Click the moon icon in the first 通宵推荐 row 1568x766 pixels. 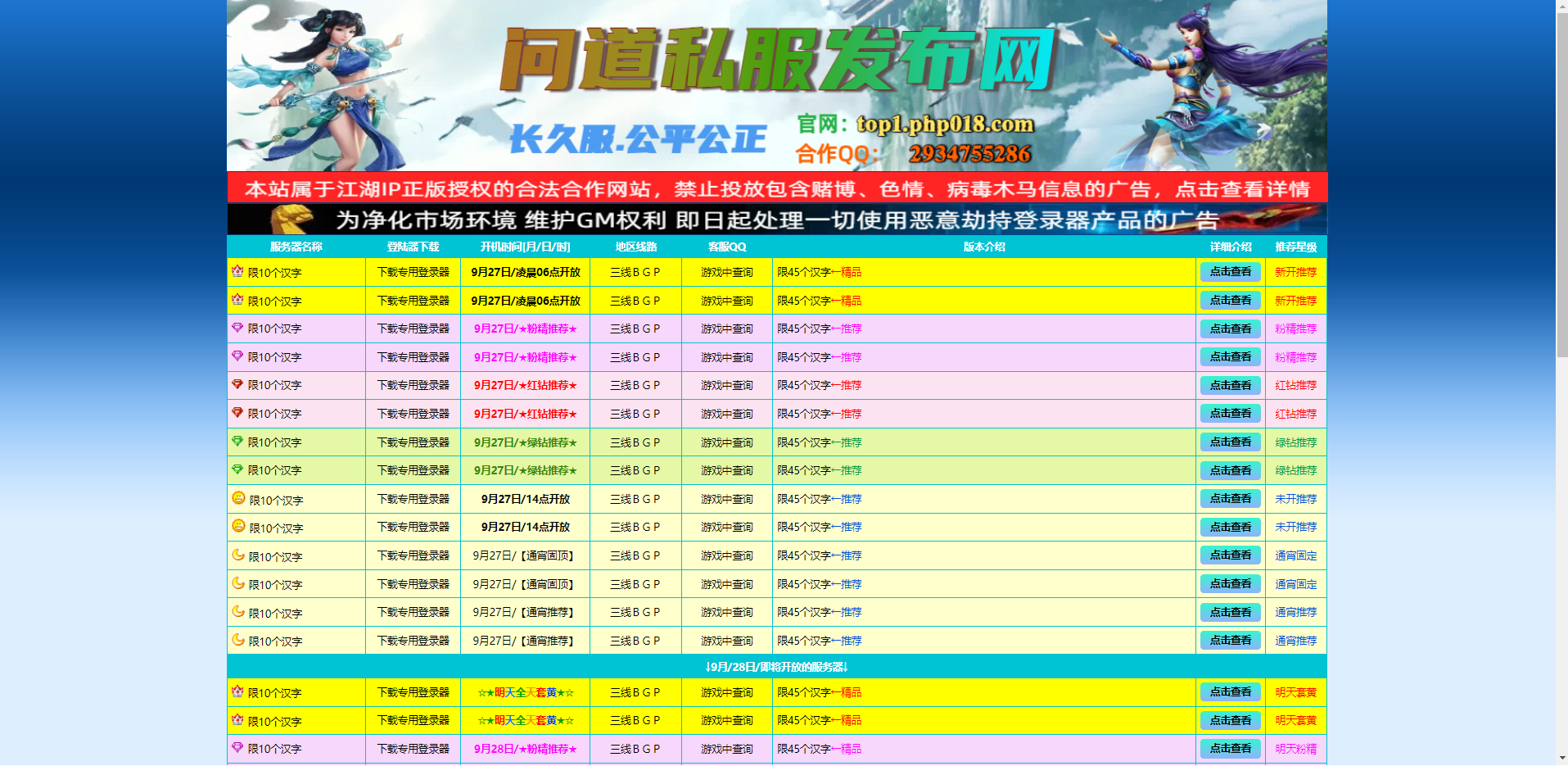click(x=238, y=610)
